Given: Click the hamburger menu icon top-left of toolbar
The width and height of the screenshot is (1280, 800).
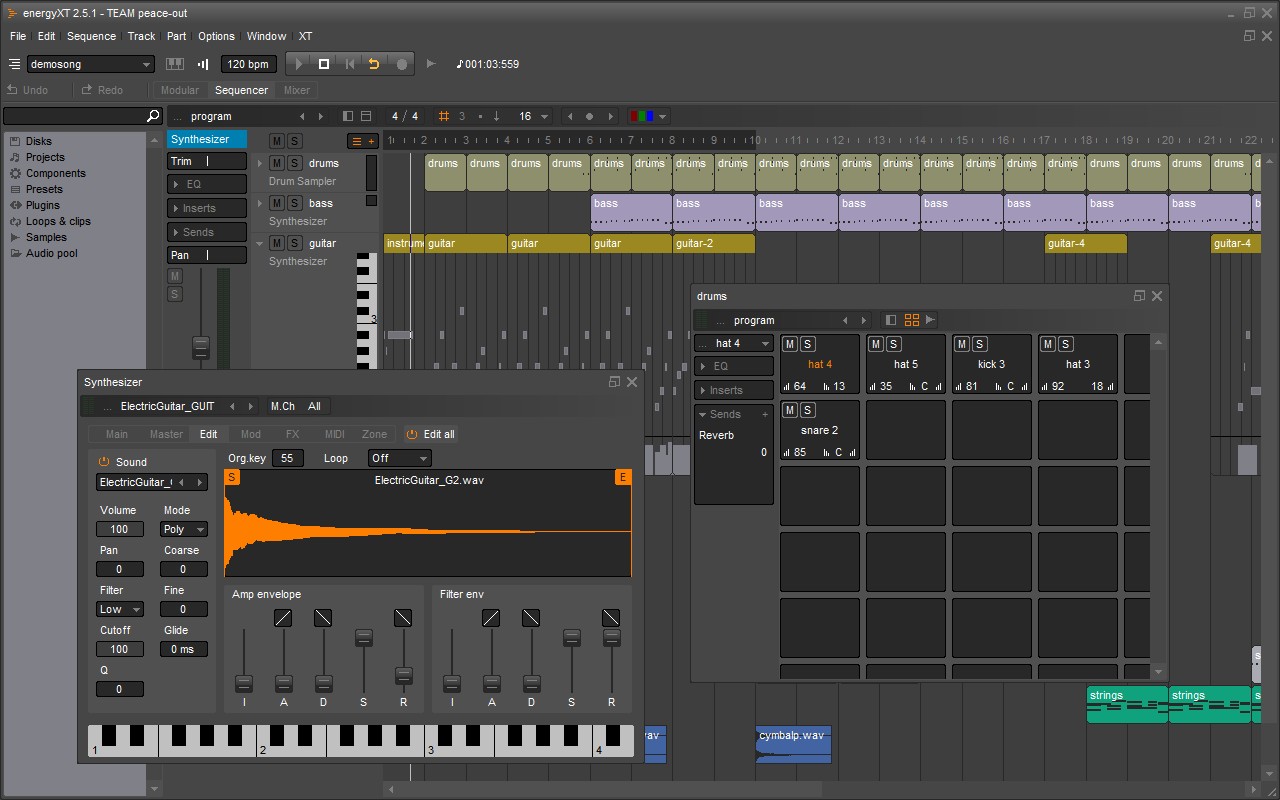Looking at the screenshot, I should pos(13,63).
